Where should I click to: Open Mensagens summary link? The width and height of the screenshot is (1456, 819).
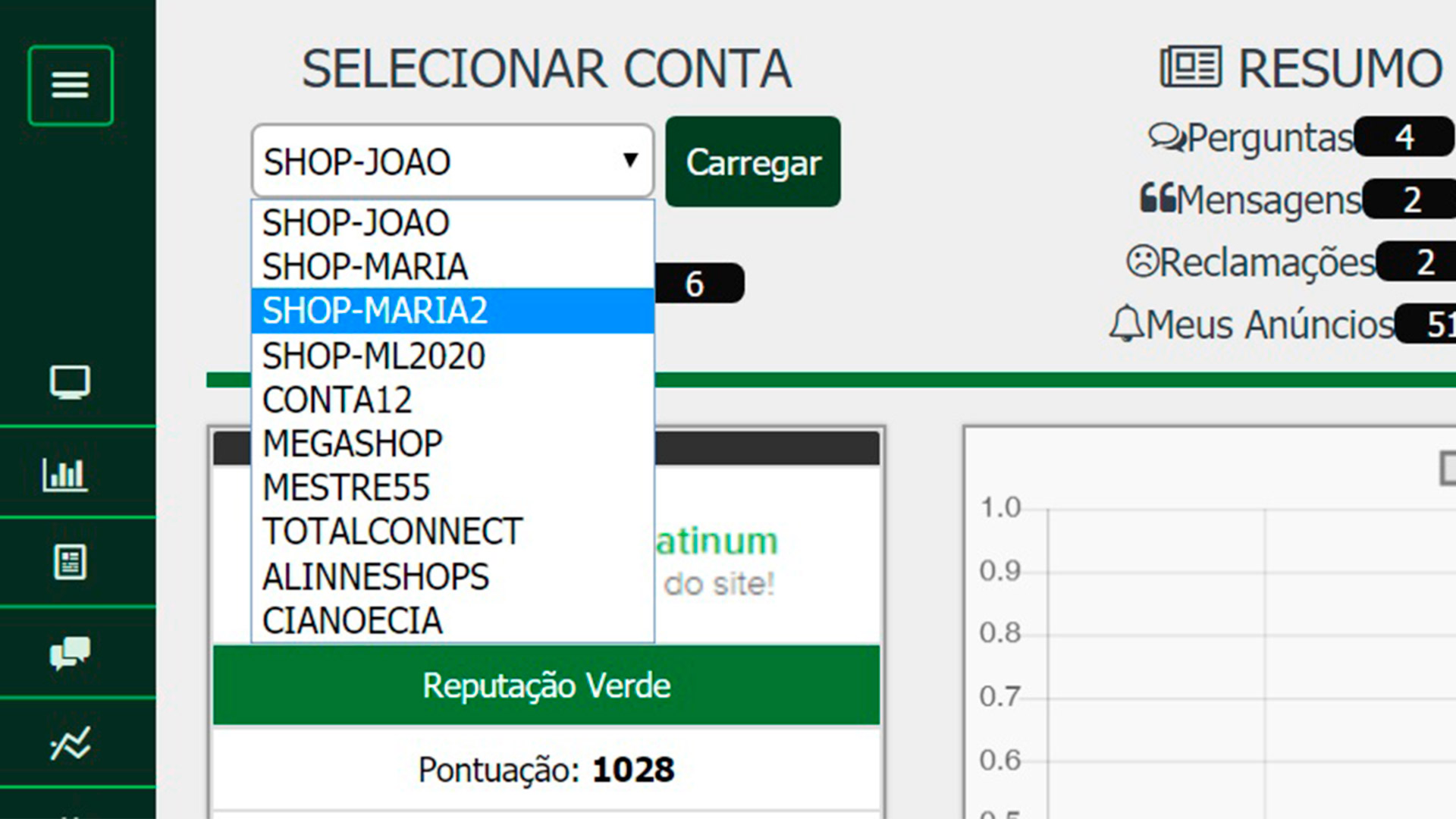1268,200
